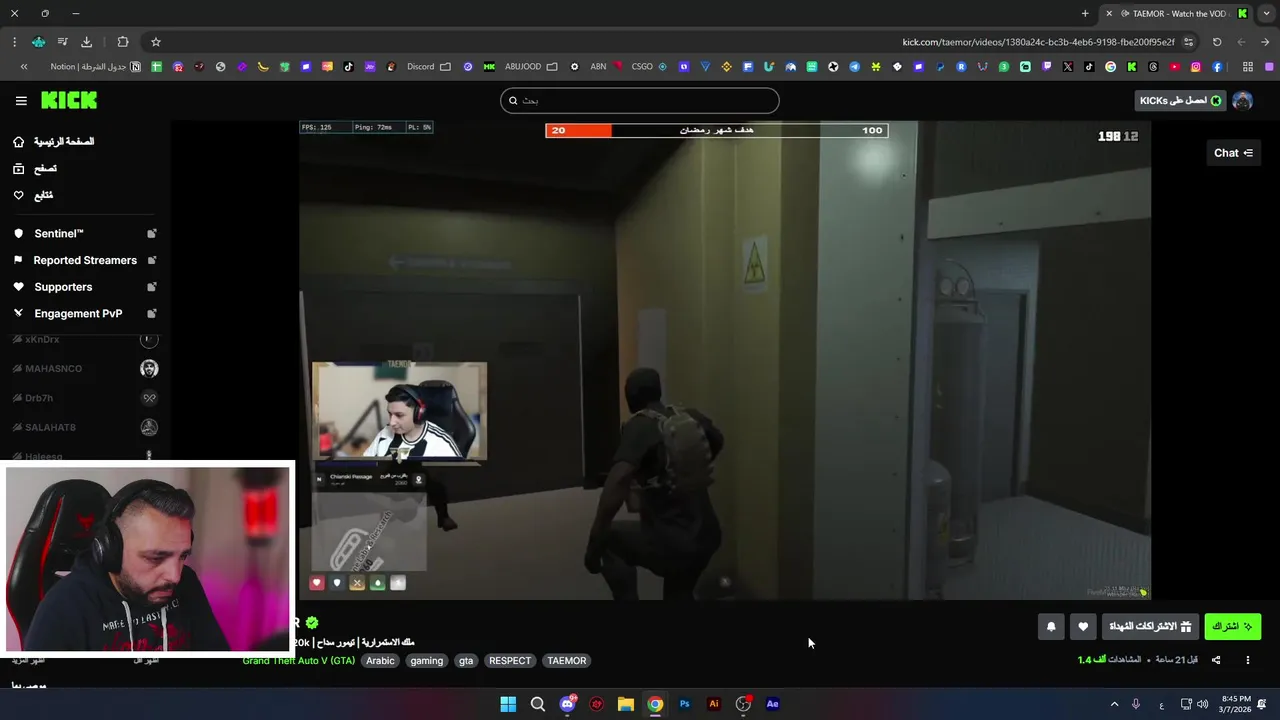Viewport: 1280px width, 720px height.
Task: Open the tab search dropdown arrow
Action: [x=1266, y=13]
